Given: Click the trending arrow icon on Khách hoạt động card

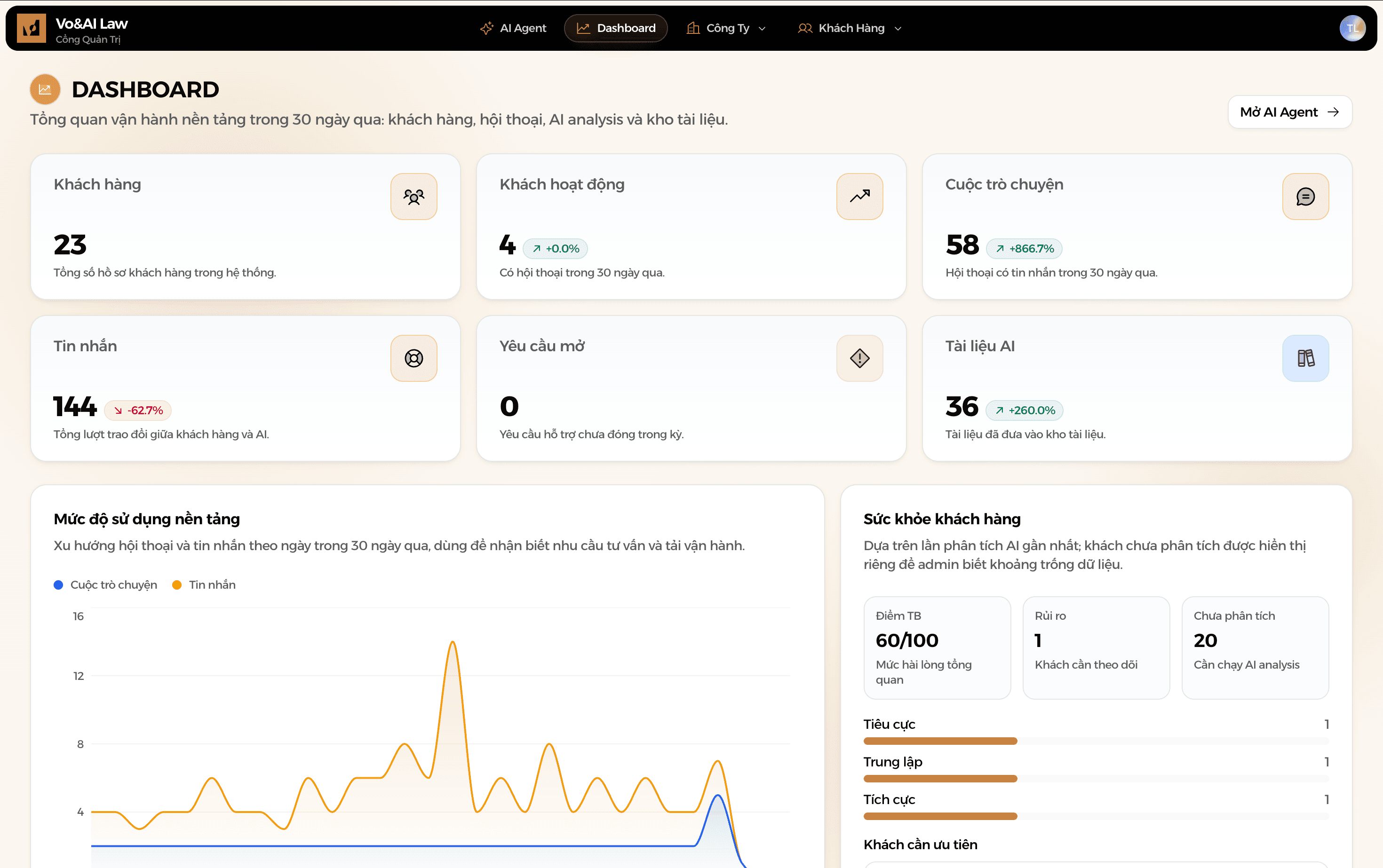Looking at the screenshot, I should (859, 197).
